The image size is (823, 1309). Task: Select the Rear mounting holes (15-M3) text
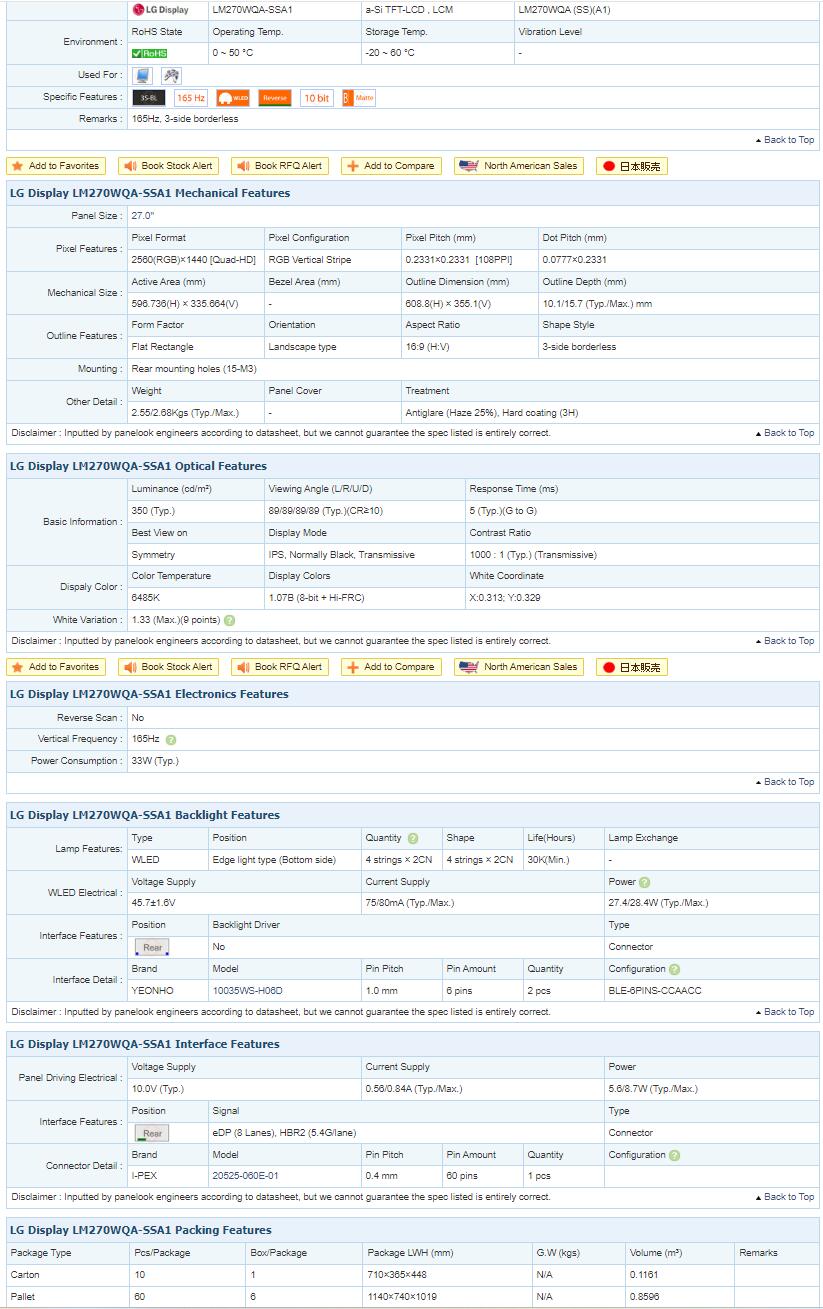[x=192, y=369]
